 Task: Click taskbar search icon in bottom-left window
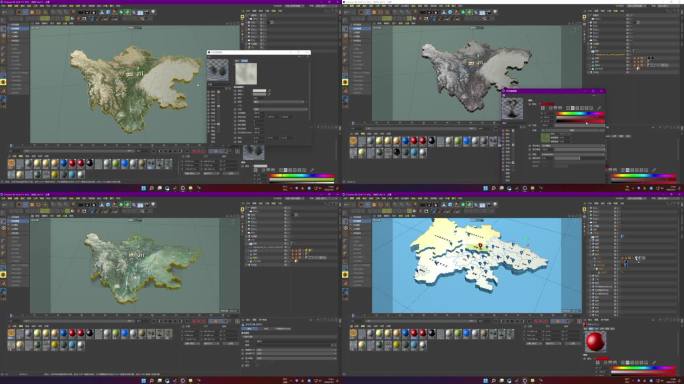pyautogui.click(x=152, y=381)
